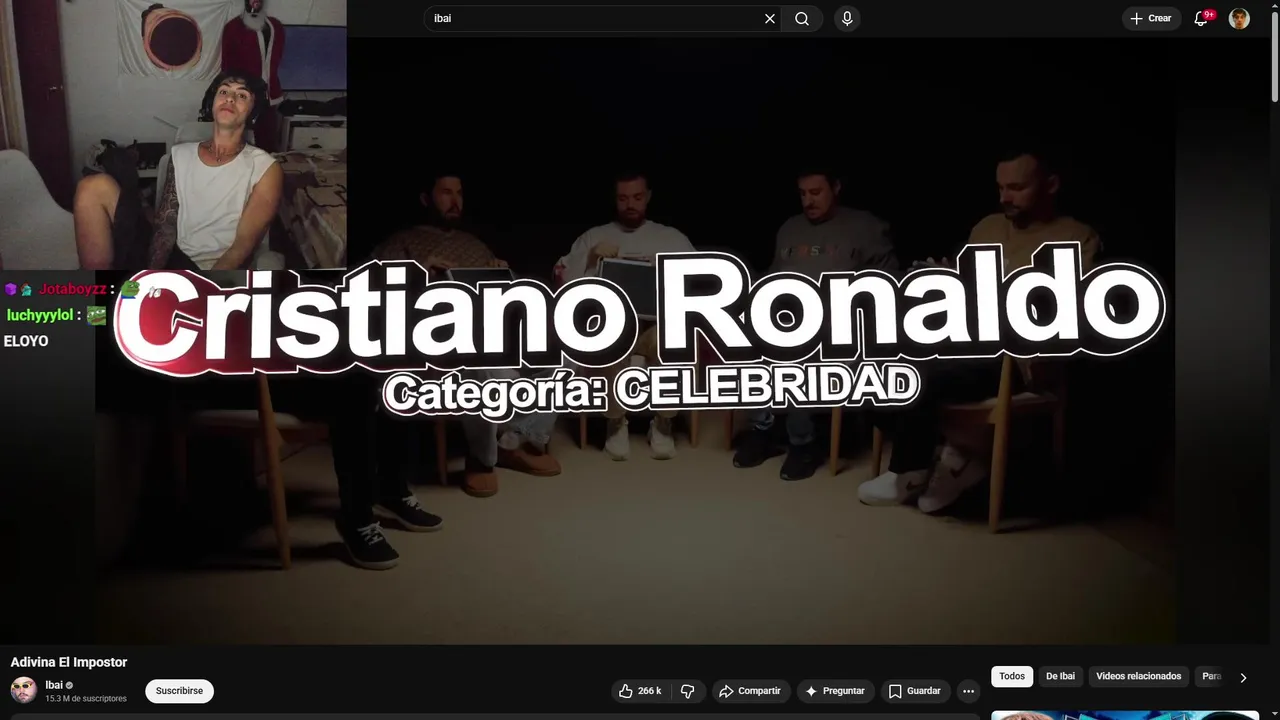Select the Videos relacionados chip
Viewport: 1280px width, 720px height.
pyautogui.click(x=1138, y=677)
